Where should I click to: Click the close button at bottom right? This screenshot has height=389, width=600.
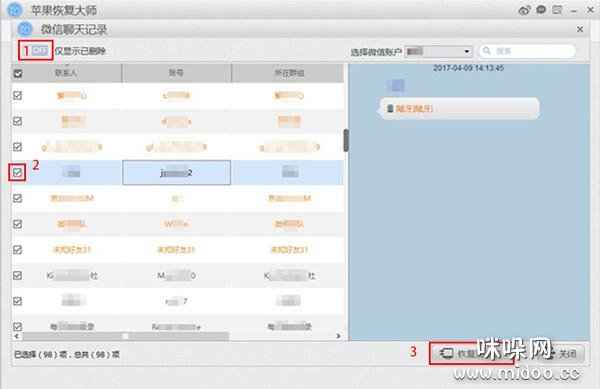[x=562, y=354]
